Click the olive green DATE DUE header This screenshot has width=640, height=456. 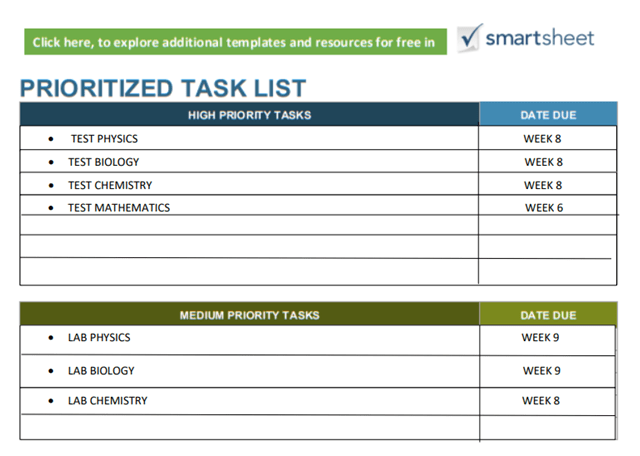(x=548, y=315)
